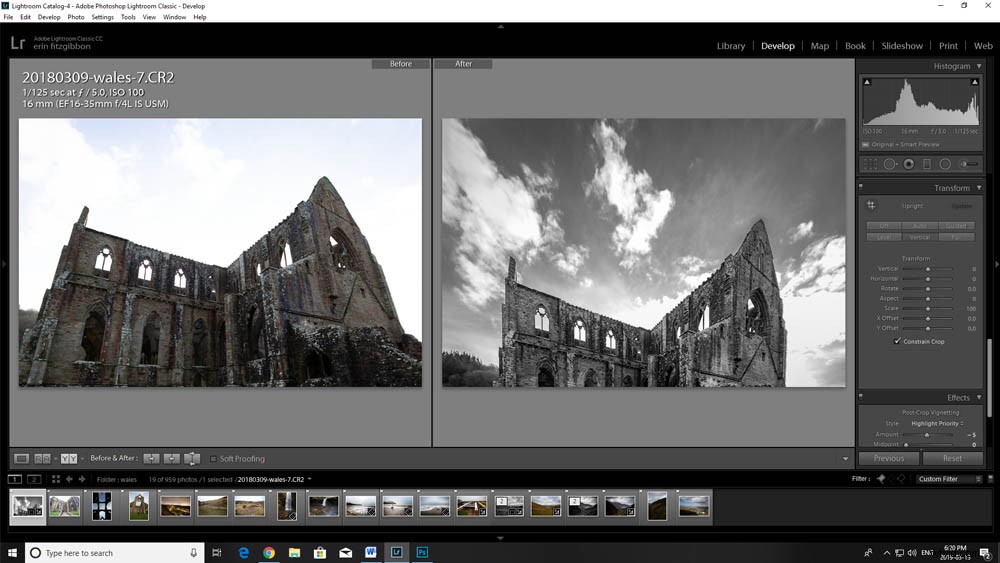Uncheck Constrain Crop checkbox
This screenshot has height=563, width=1000.
897,341
